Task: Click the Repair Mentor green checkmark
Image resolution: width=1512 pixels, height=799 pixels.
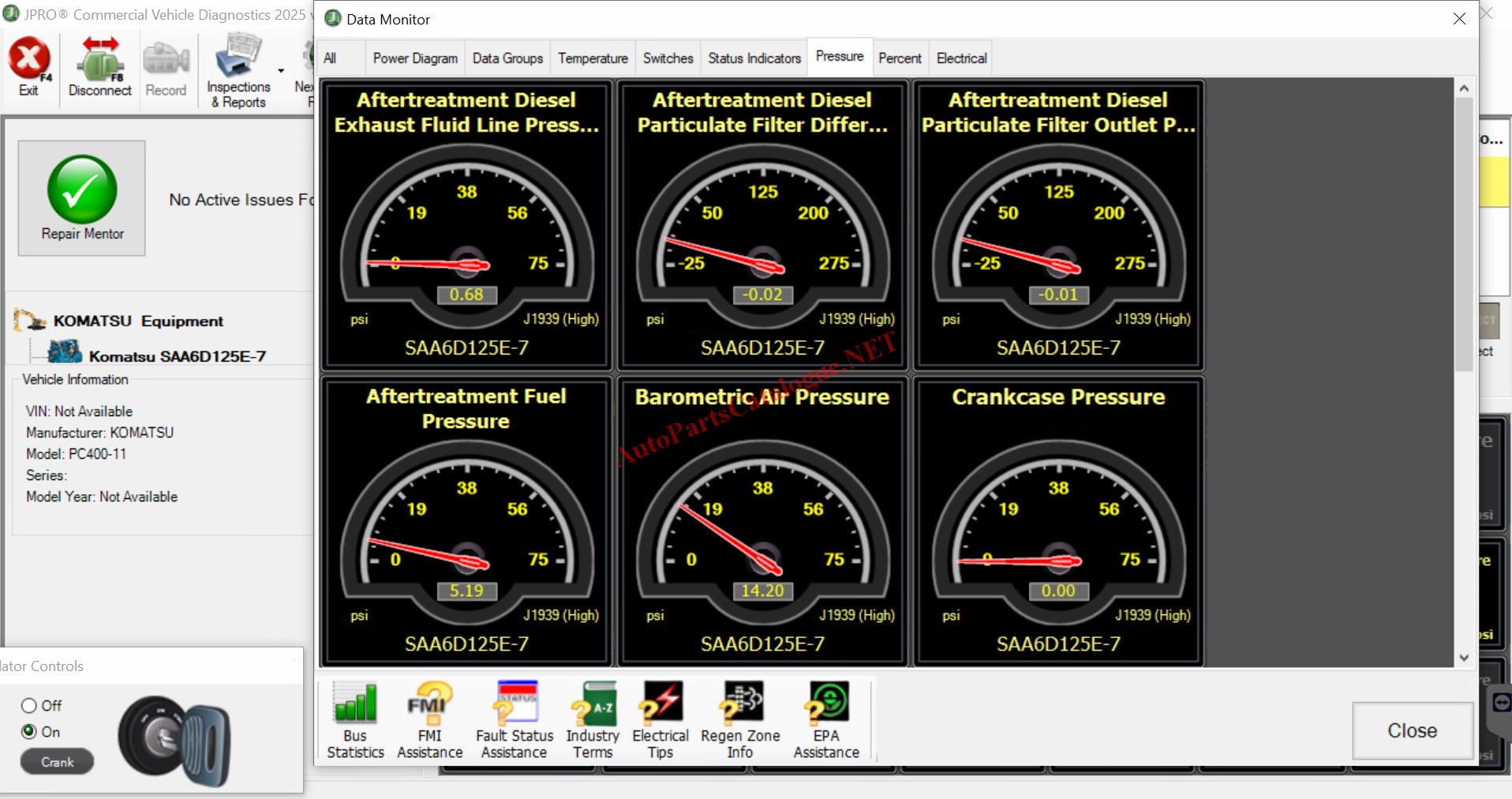Action: coord(82,189)
